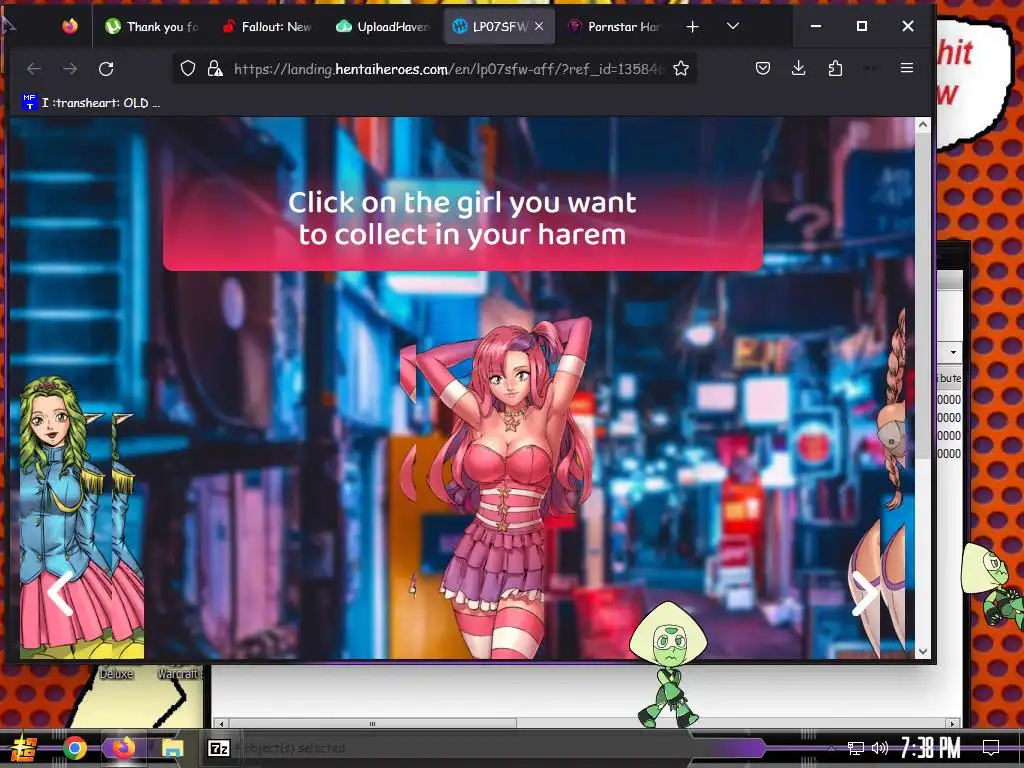Viewport: 1024px width, 768px height.
Task: Switch to the 'Pornstar Har' tab
Action: tap(613, 27)
